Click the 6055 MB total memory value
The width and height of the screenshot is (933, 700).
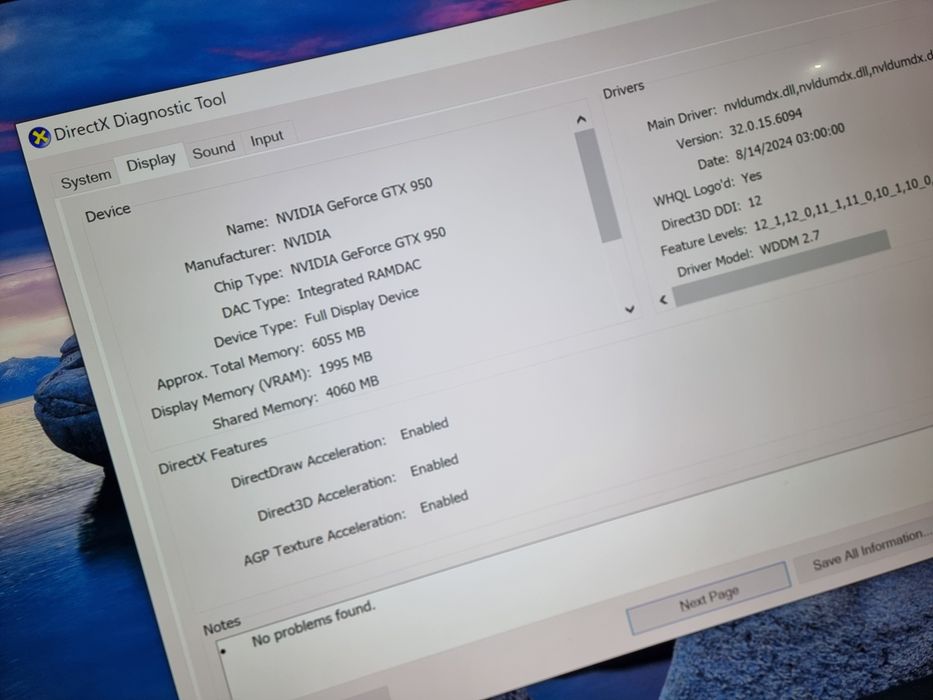click(x=339, y=339)
